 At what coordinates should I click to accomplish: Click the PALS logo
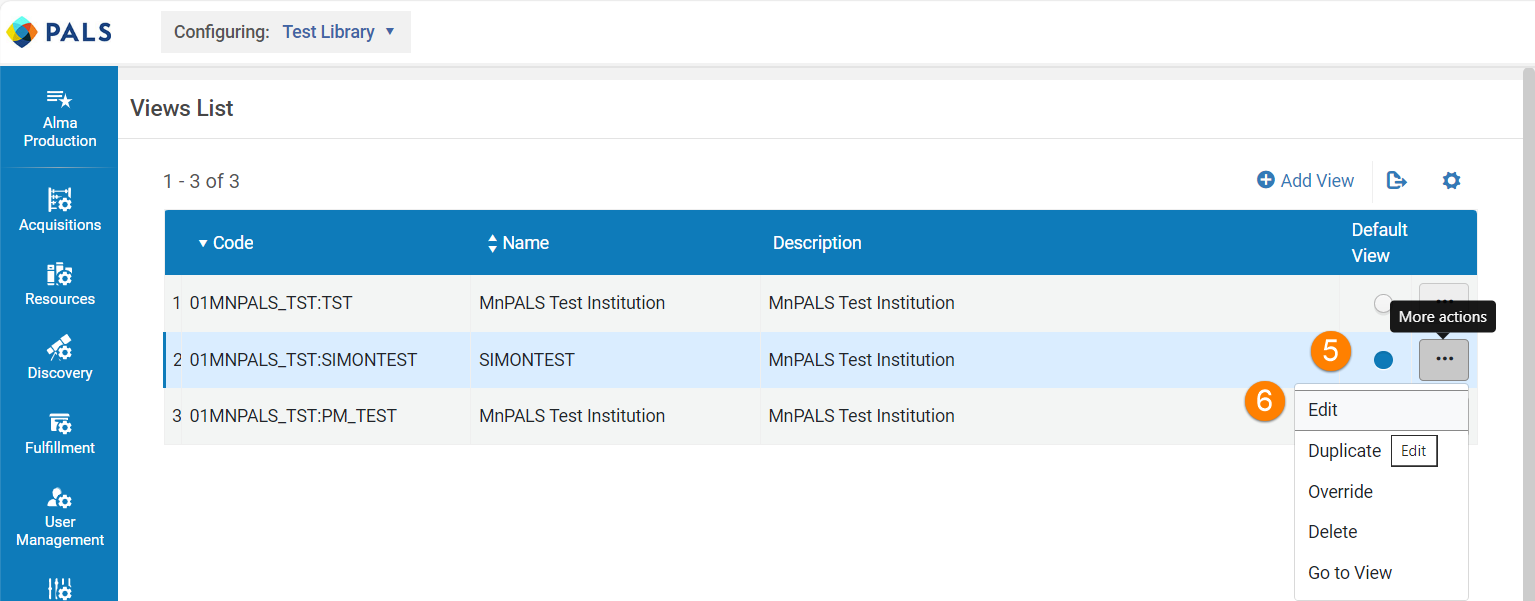pyautogui.click(x=58, y=32)
